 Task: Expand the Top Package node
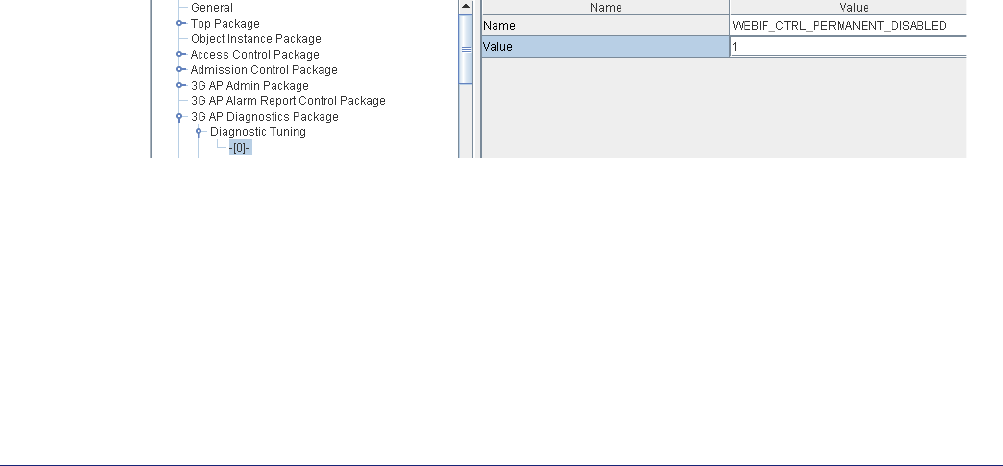click(181, 24)
